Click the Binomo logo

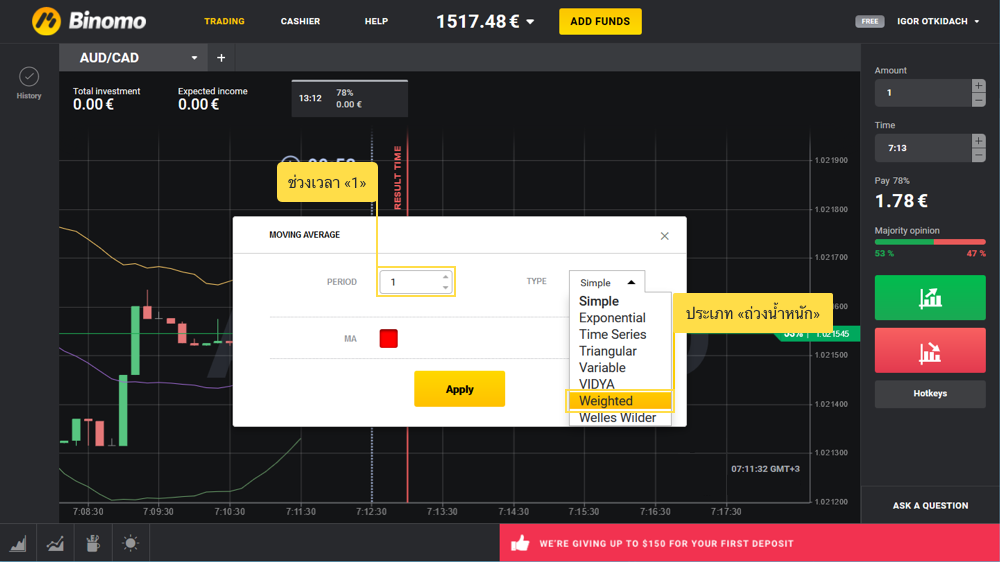(x=89, y=21)
